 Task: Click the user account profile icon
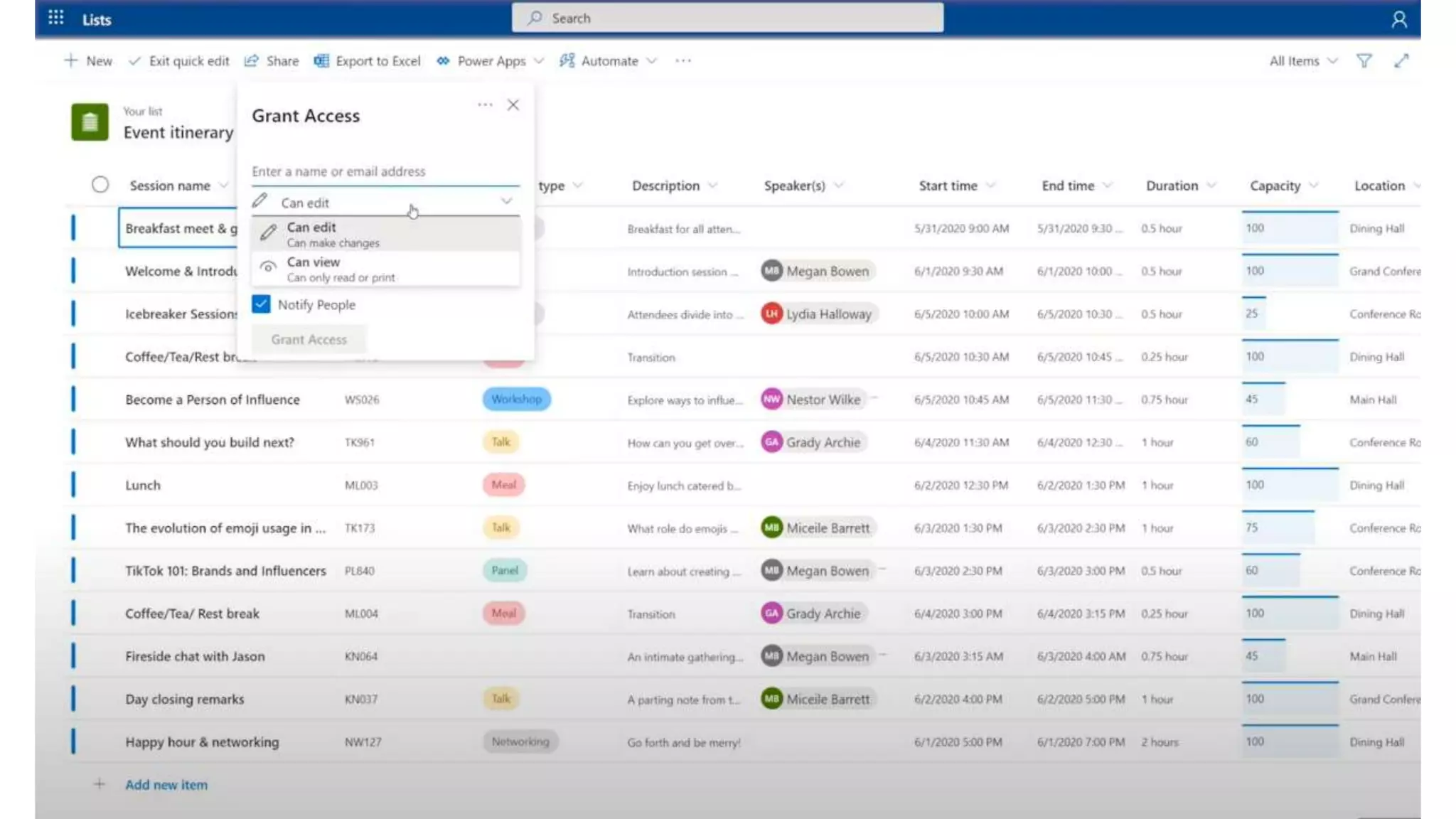click(1398, 19)
